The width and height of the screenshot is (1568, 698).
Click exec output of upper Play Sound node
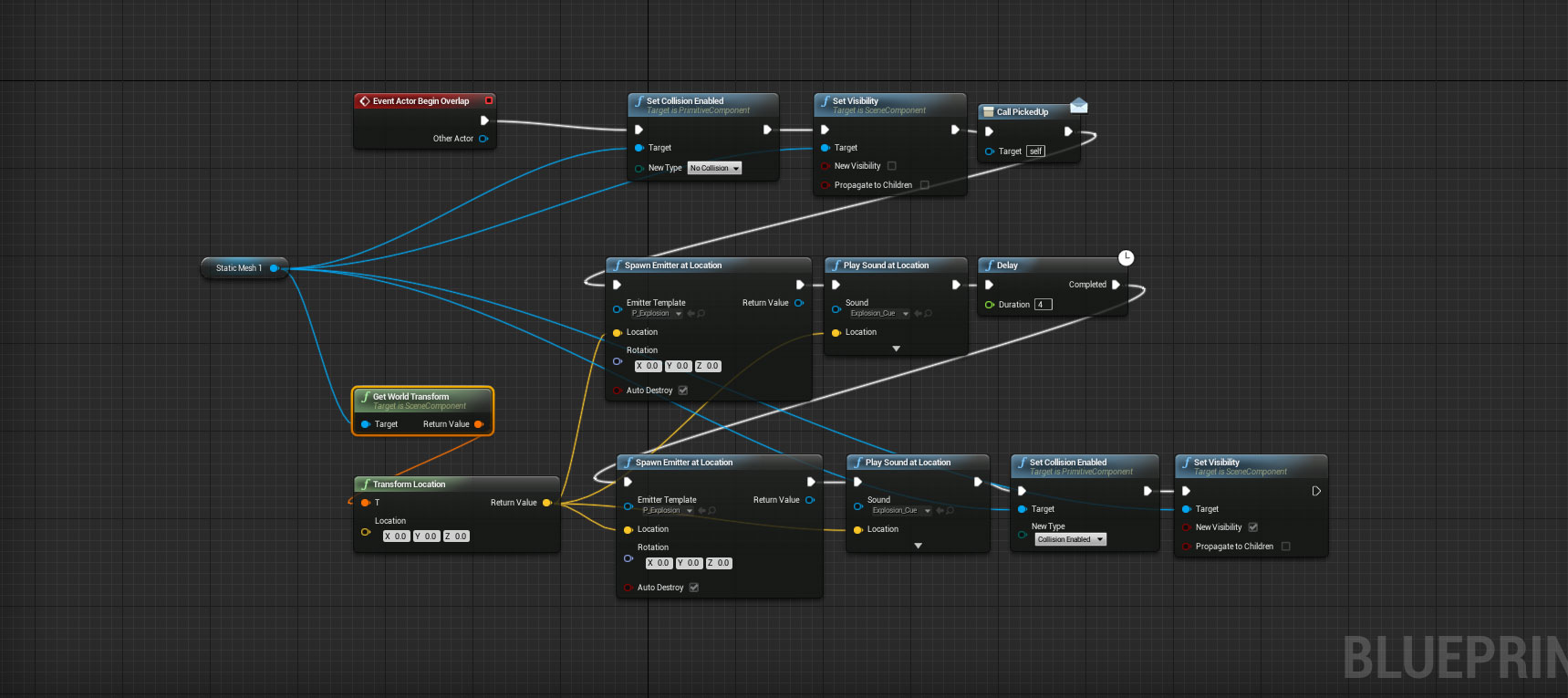pos(955,285)
